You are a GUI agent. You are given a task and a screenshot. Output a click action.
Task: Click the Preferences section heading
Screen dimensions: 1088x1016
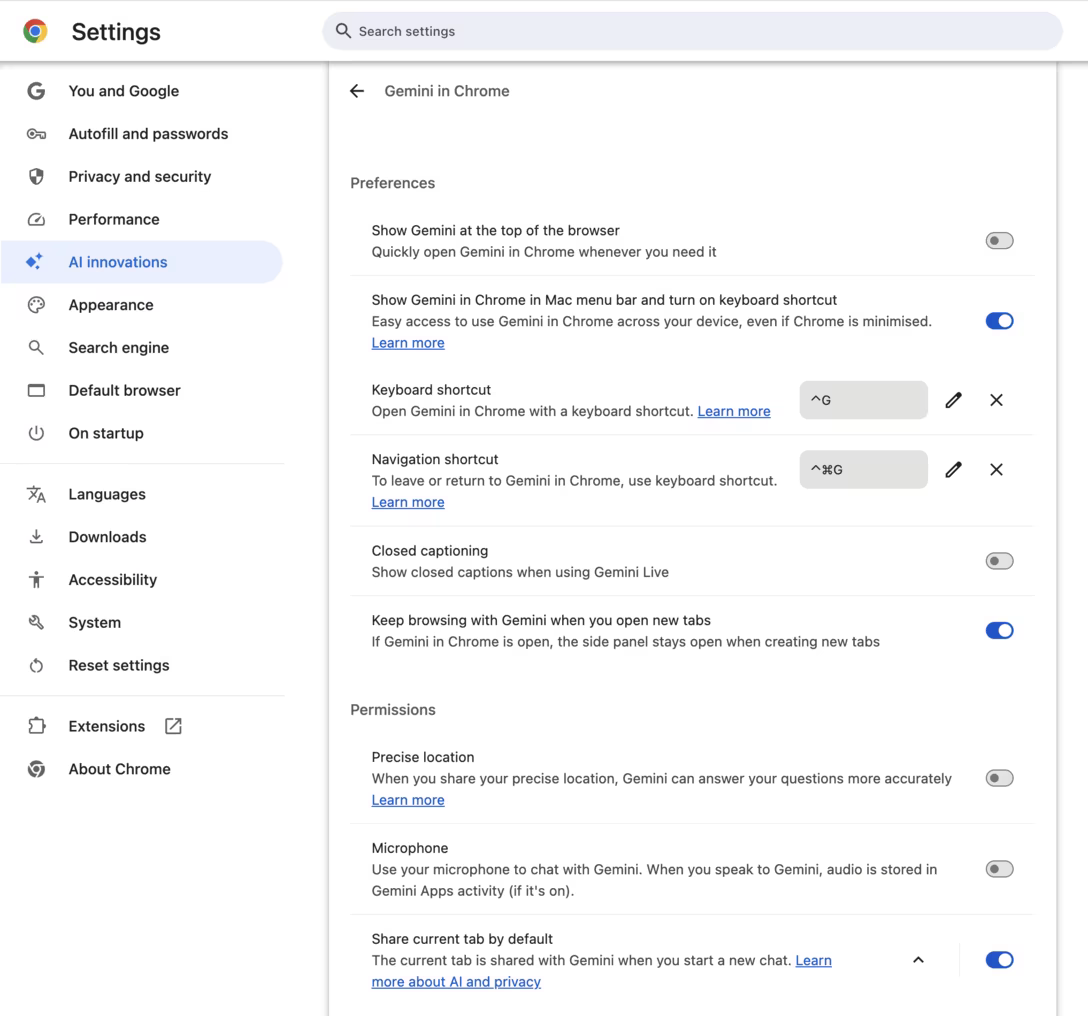[x=393, y=183]
